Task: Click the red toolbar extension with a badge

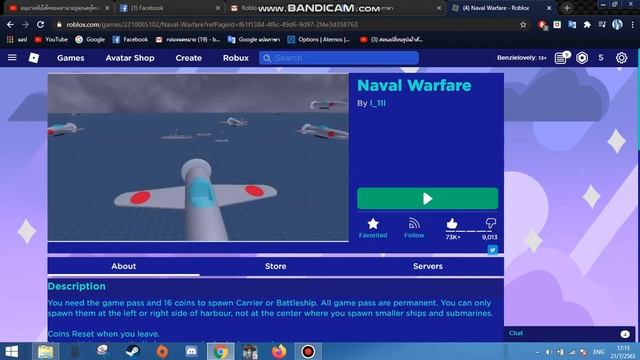Action: pos(542,25)
